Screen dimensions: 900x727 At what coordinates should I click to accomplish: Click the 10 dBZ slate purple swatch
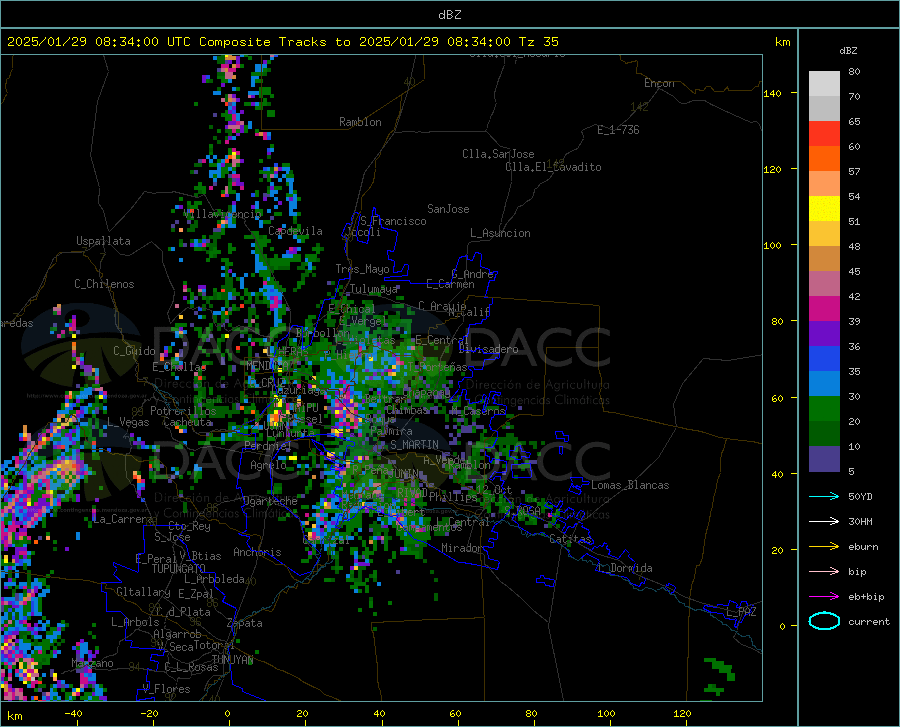pyautogui.click(x=824, y=459)
